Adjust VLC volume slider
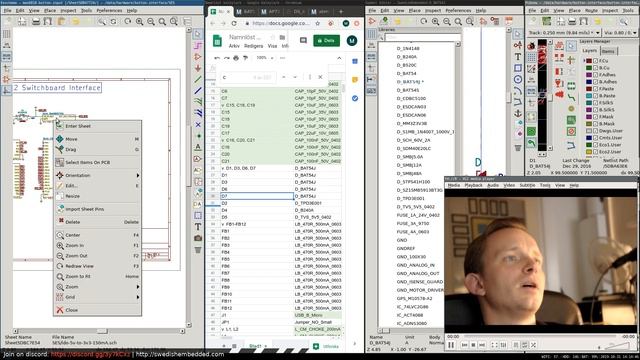Screen dimensions: 640x360 click(618, 346)
